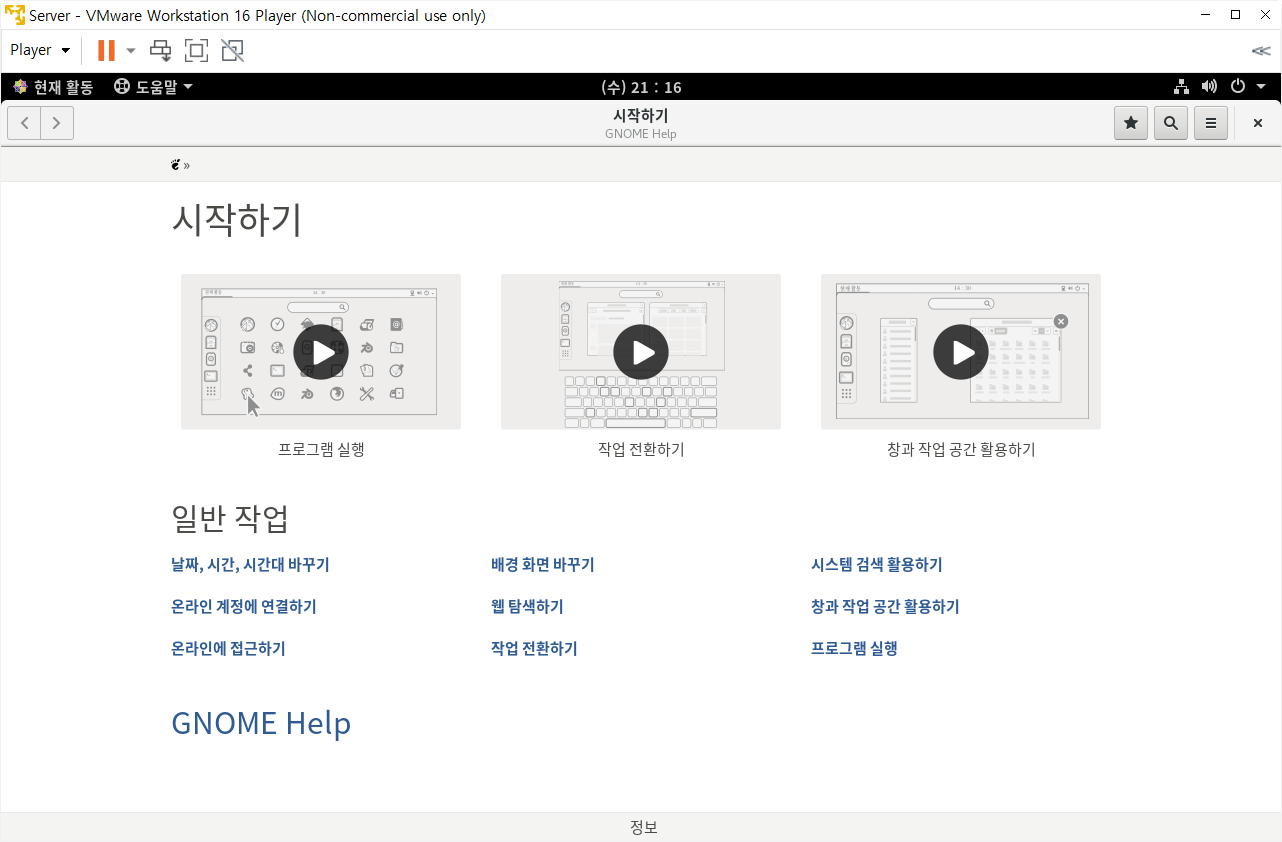Screen dimensions: 1282x842
Task: Play the 창과 작업 공간 활용하기 video
Action: tap(961, 352)
